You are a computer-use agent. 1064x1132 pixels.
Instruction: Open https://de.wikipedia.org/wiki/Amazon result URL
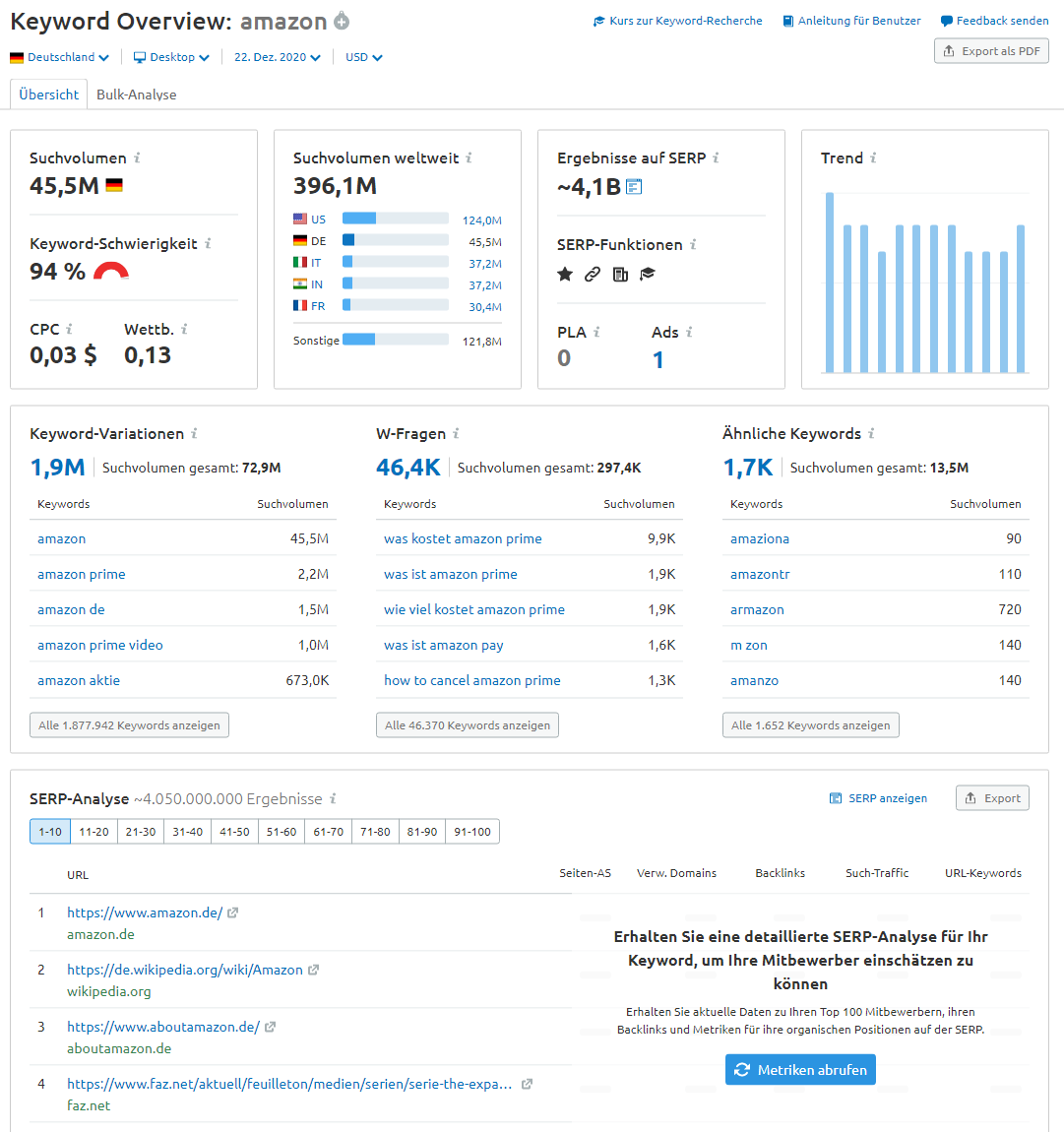185,970
